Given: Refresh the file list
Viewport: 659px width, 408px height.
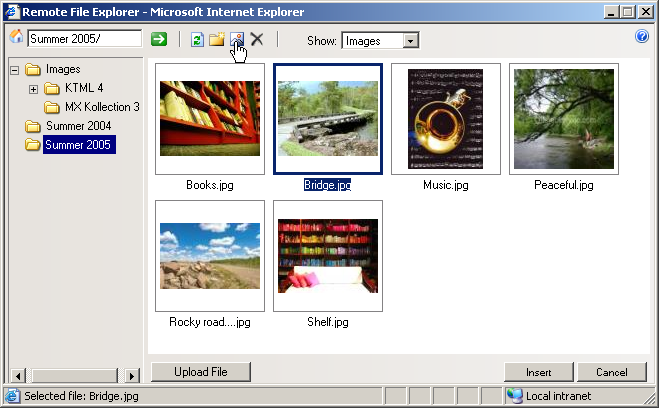Looking at the screenshot, I should (x=197, y=39).
